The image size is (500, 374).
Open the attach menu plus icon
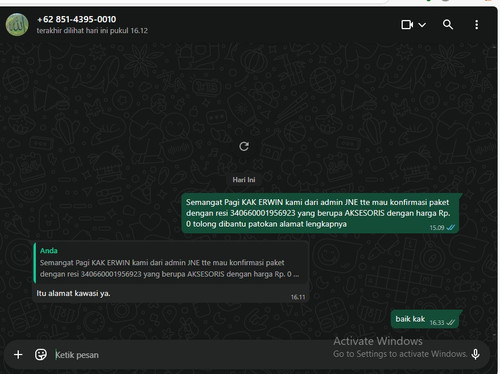tap(18, 355)
